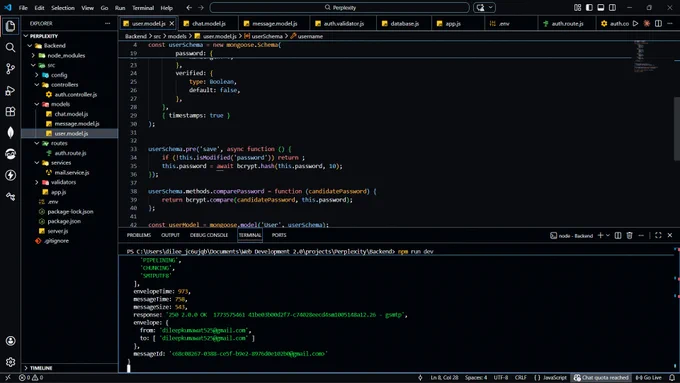The width and height of the screenshot is (680, 383).
Task: Run the file with the play icon
Action: 635,23
